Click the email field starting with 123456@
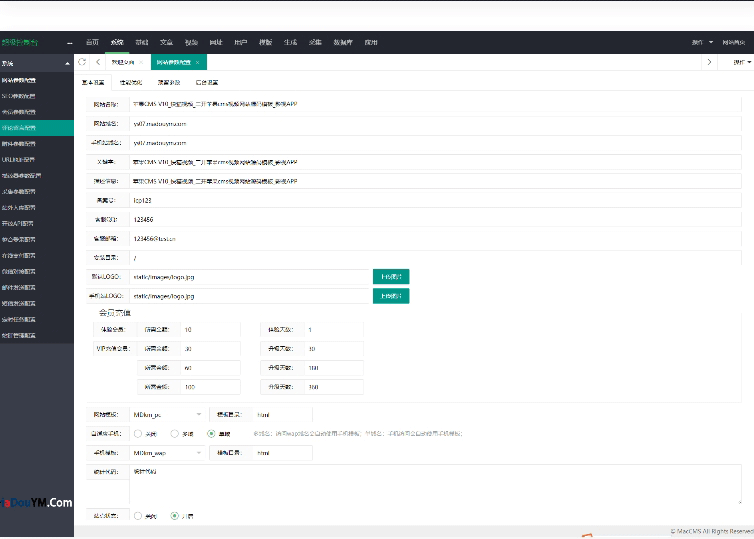754x539 pixels. pyautogui.click(x=435, y=238)
